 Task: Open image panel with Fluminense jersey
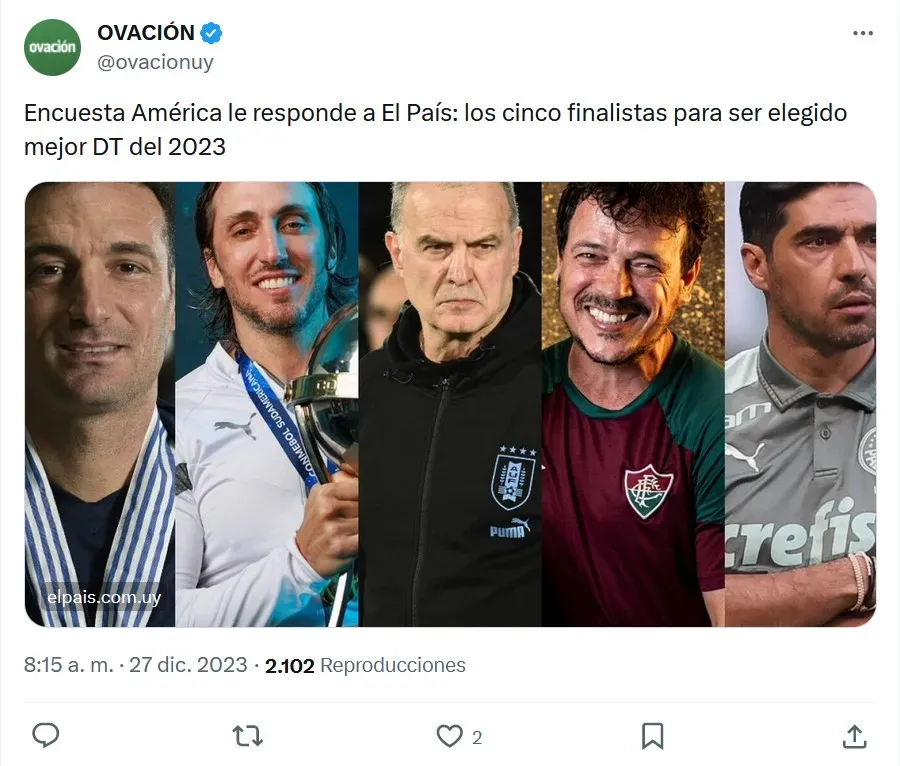click(633, 405)
